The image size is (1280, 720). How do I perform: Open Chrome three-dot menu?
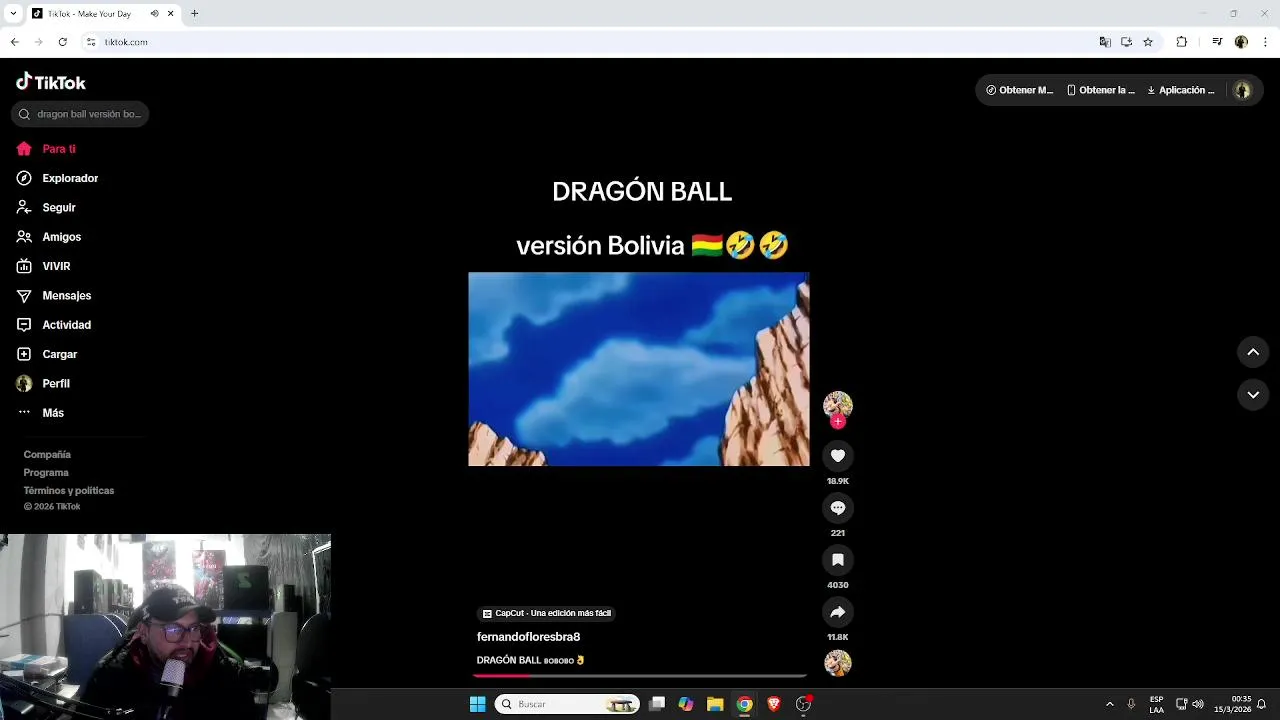click(x=1266, y=42)
